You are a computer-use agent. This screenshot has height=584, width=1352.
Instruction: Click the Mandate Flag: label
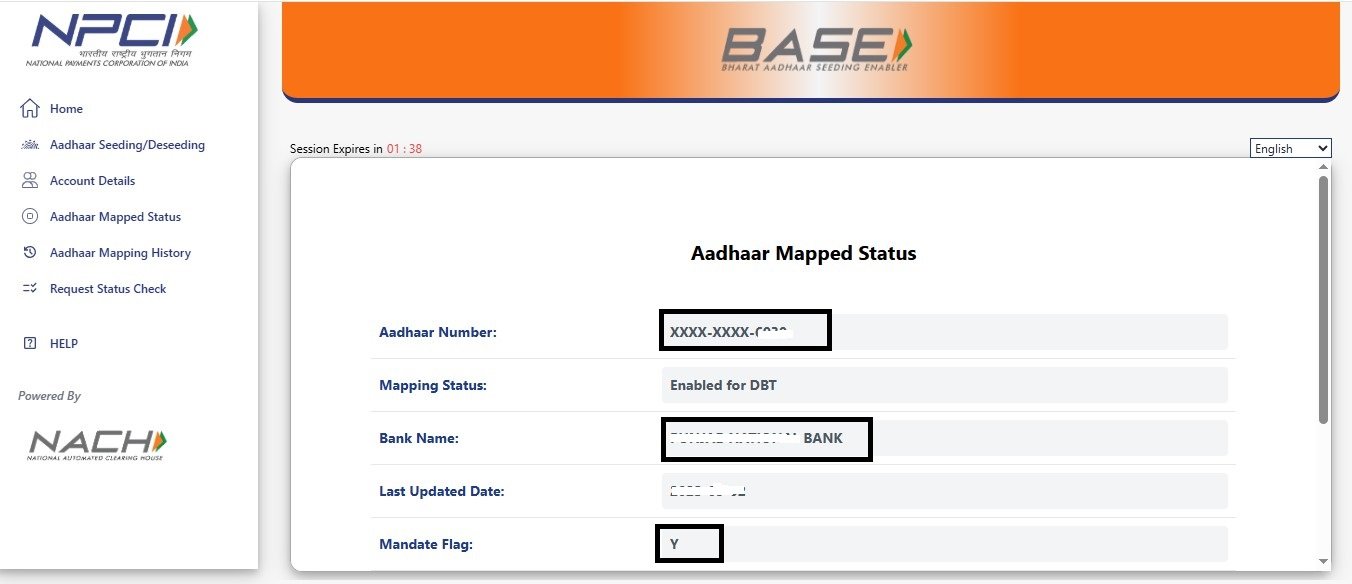coord(426,544)
